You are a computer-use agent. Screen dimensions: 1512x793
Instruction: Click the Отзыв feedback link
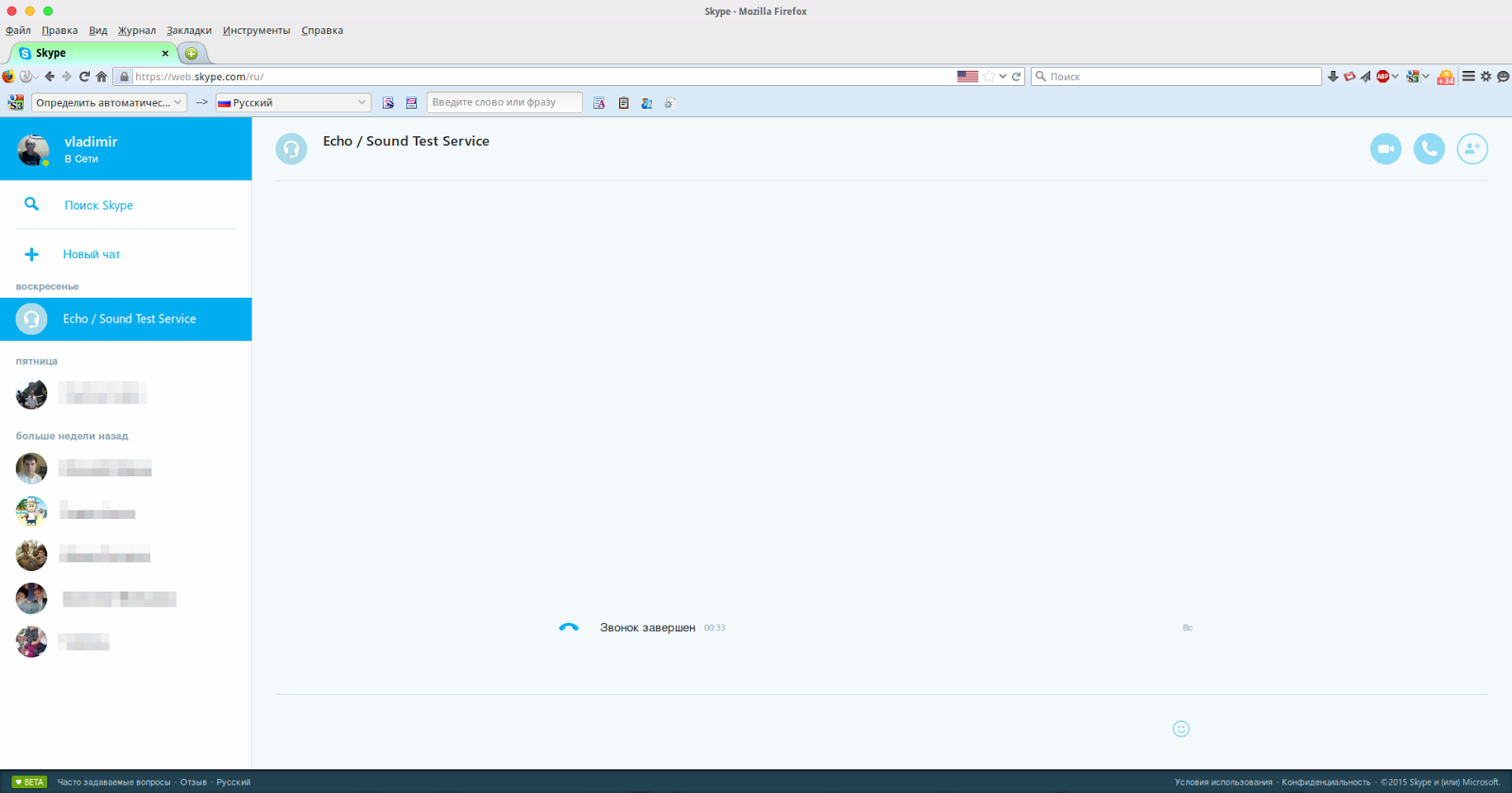[194, 782]
